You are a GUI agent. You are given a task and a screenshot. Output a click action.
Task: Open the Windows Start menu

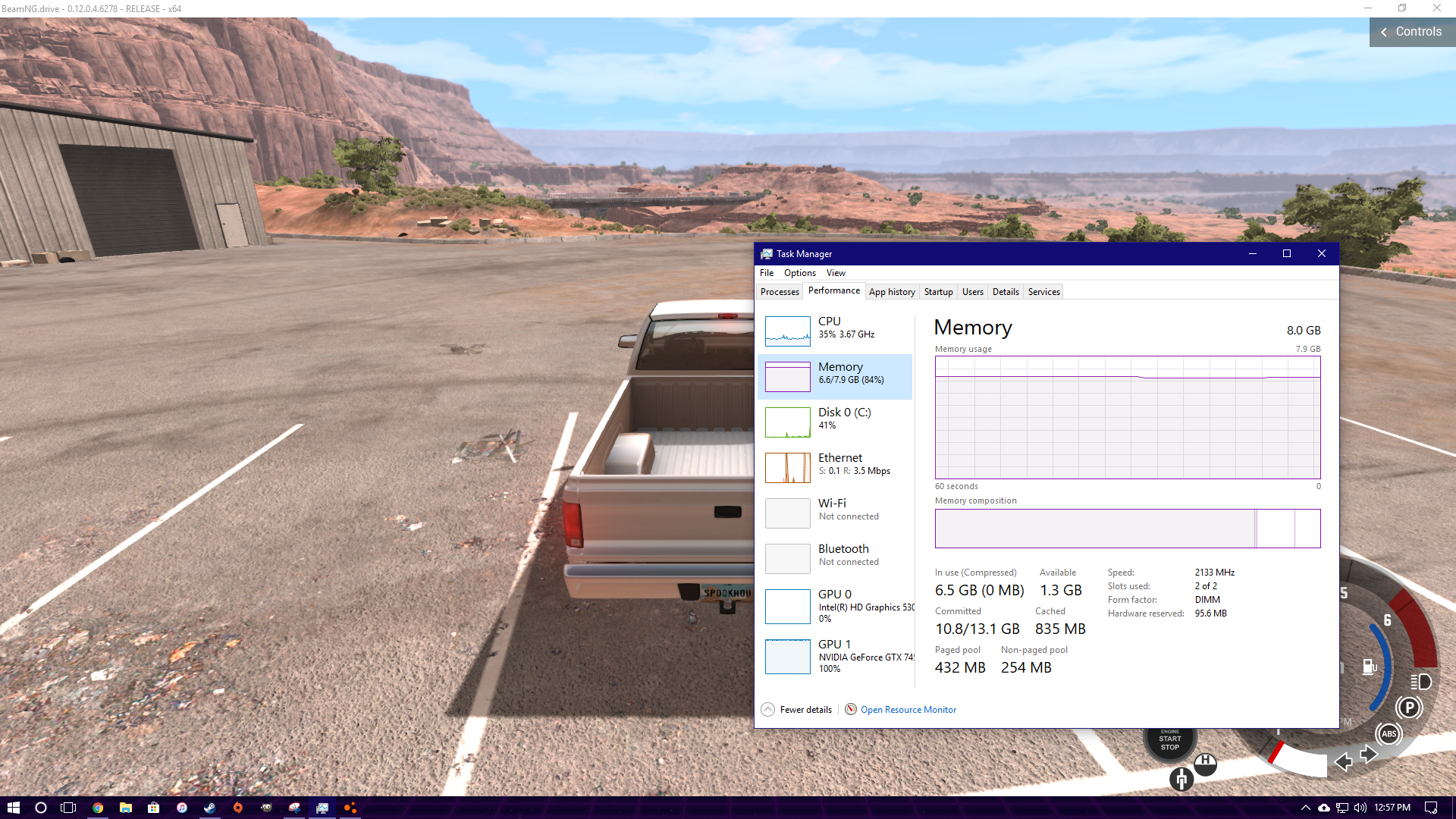coord(13,808)
